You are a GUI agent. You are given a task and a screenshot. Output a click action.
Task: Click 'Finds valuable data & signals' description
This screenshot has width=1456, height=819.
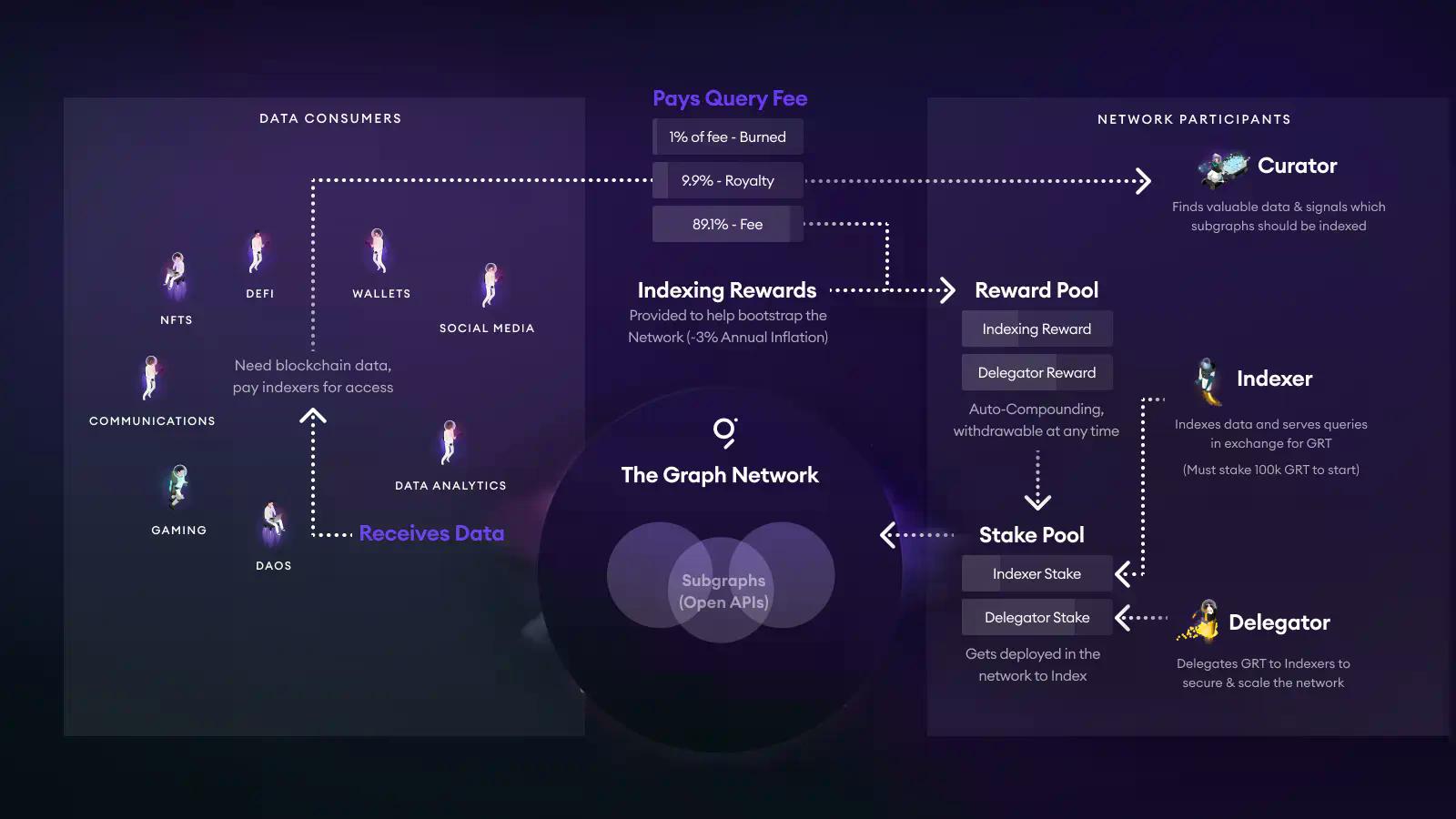pos(1279,217)
